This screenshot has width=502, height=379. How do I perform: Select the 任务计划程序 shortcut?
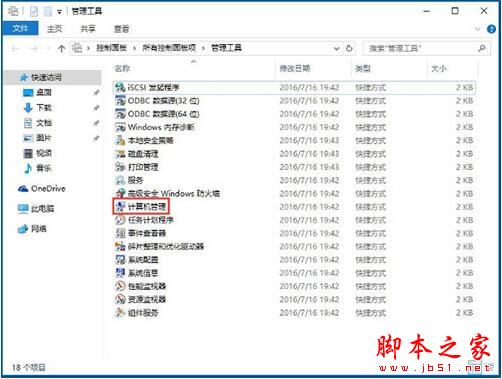tap(294, 220)
